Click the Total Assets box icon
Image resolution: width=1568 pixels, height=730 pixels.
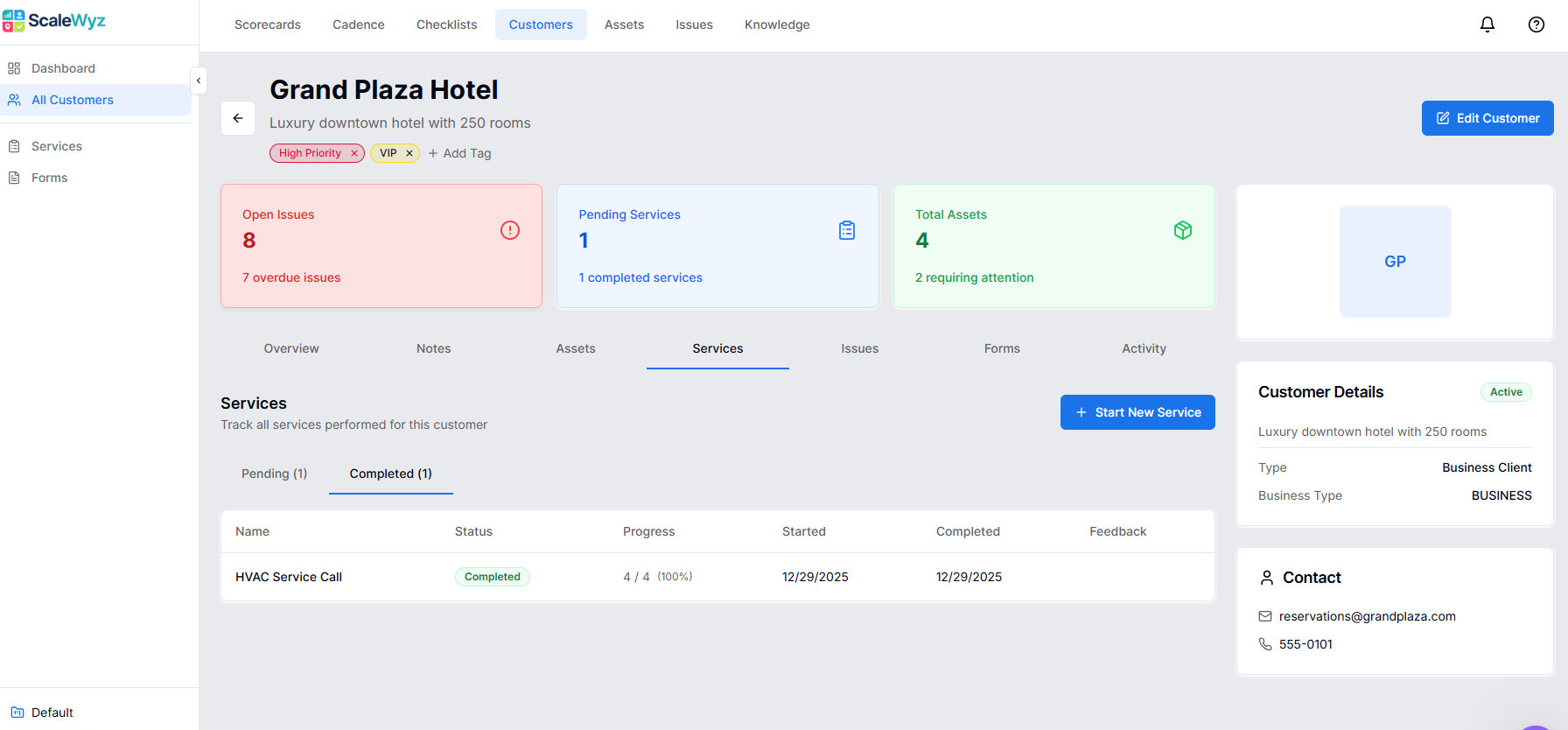tap(1183, 230)
